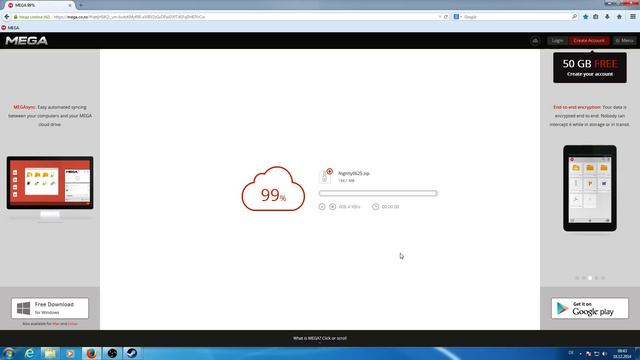Open the Firefox hamburger menu

tap(633, 17)
